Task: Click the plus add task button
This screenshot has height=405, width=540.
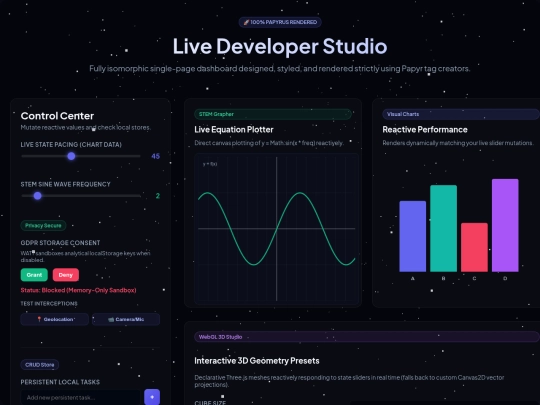Action: click(x=152, y=397)
